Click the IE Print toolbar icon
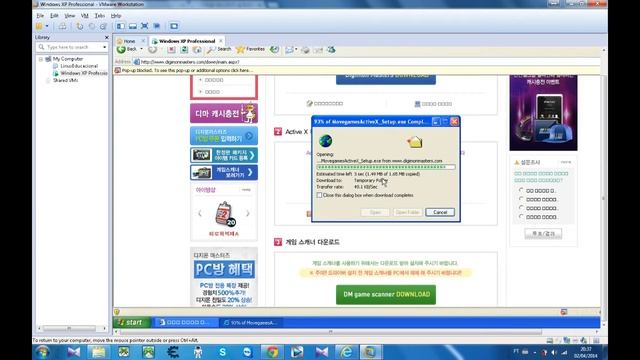The image size is (640, 360). coord(305,50)
